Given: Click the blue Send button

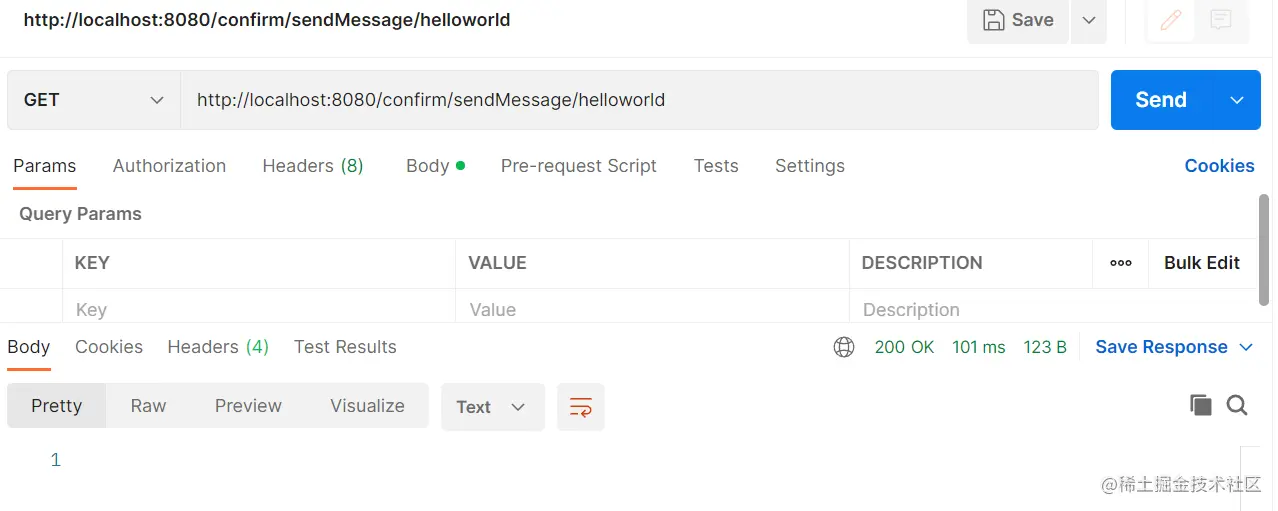Looking at the screenshot, I should [x=1161, y=100].
